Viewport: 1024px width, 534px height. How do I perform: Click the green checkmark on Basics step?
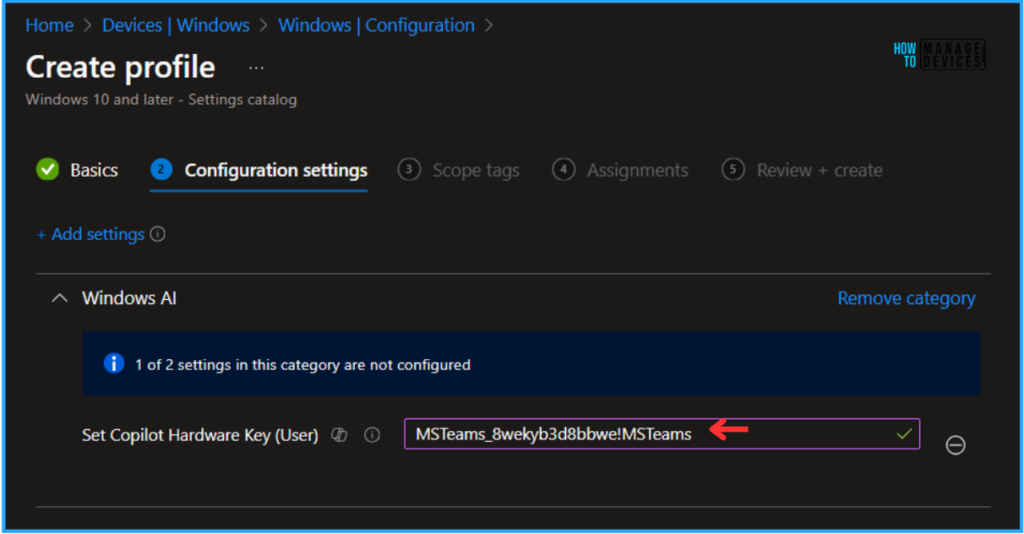(48, 170)
